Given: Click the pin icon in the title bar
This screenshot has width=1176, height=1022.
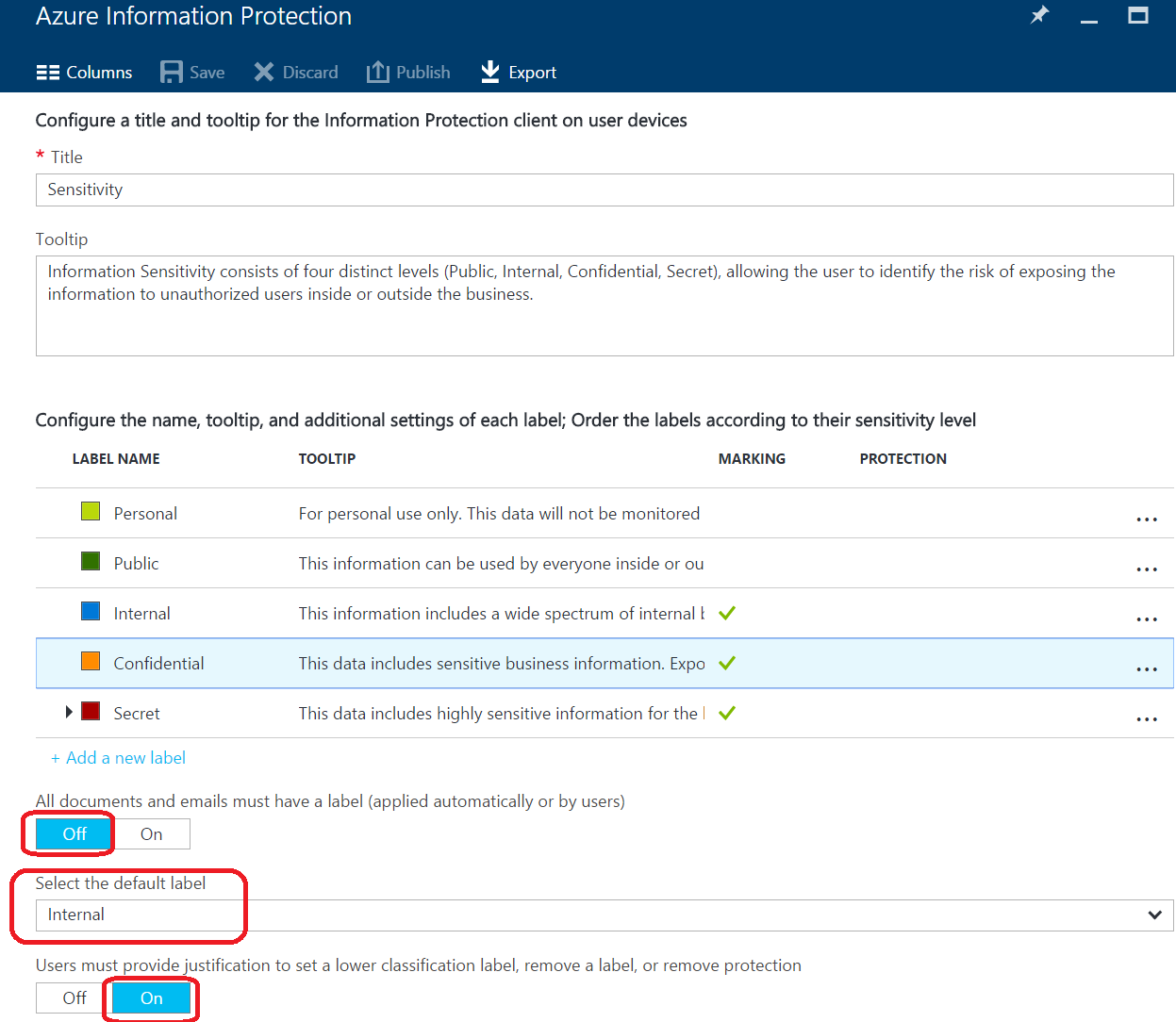Looking at the screenshot, I should (1039, 15).
